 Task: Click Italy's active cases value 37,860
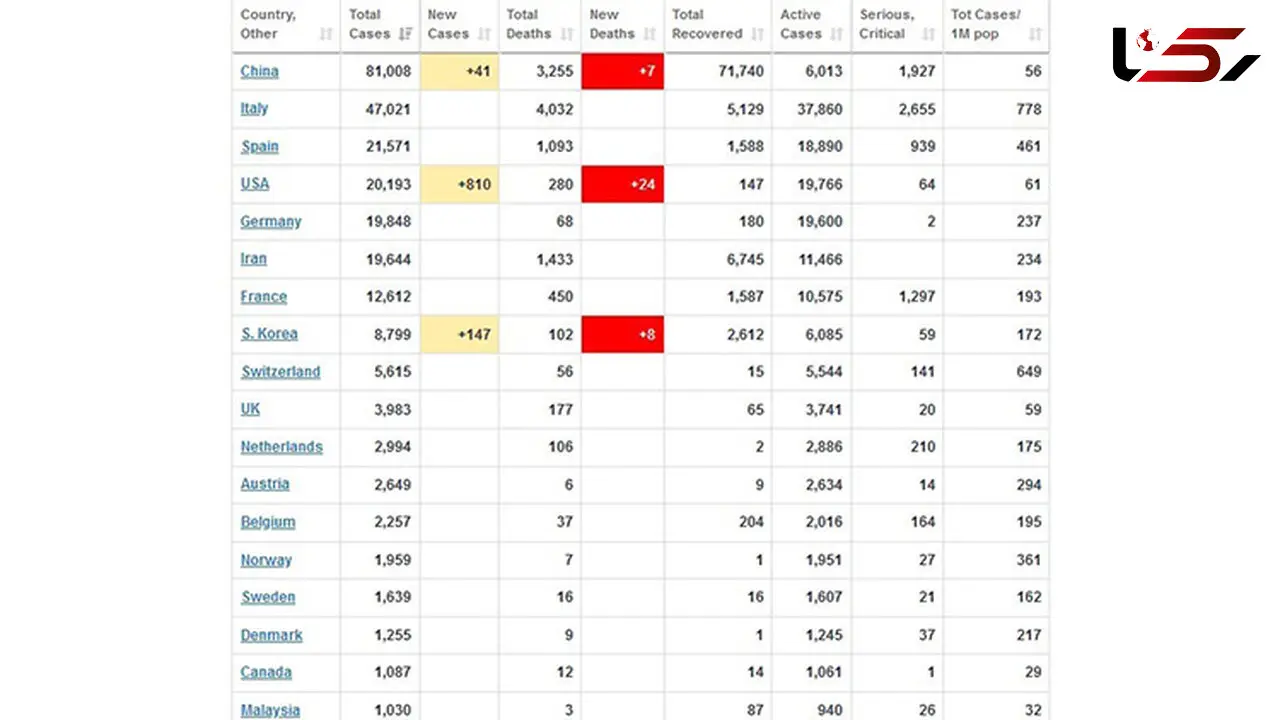click(x=821, y=109)
